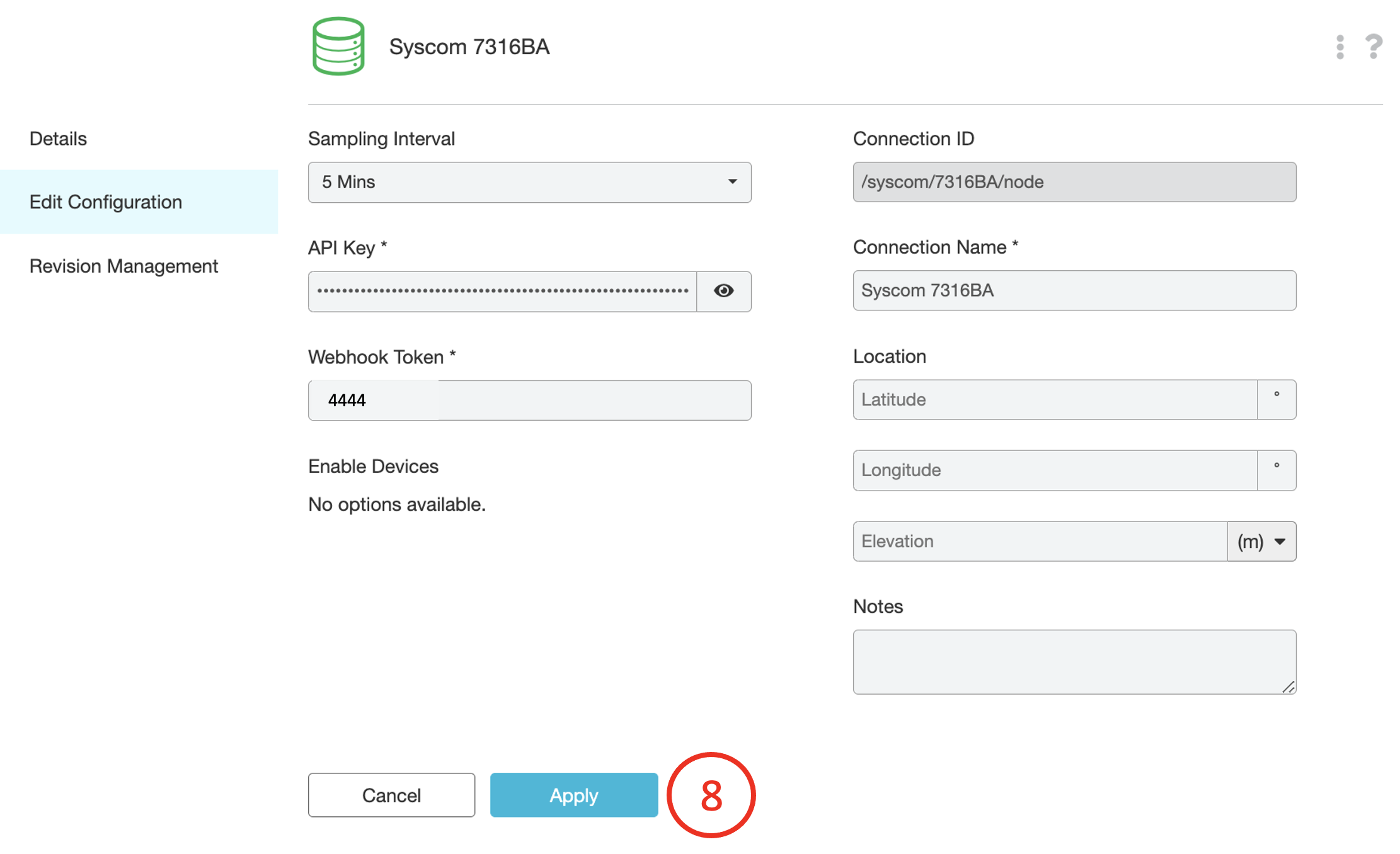
Task: Click the green database connection icon
Action: point(338,46)
